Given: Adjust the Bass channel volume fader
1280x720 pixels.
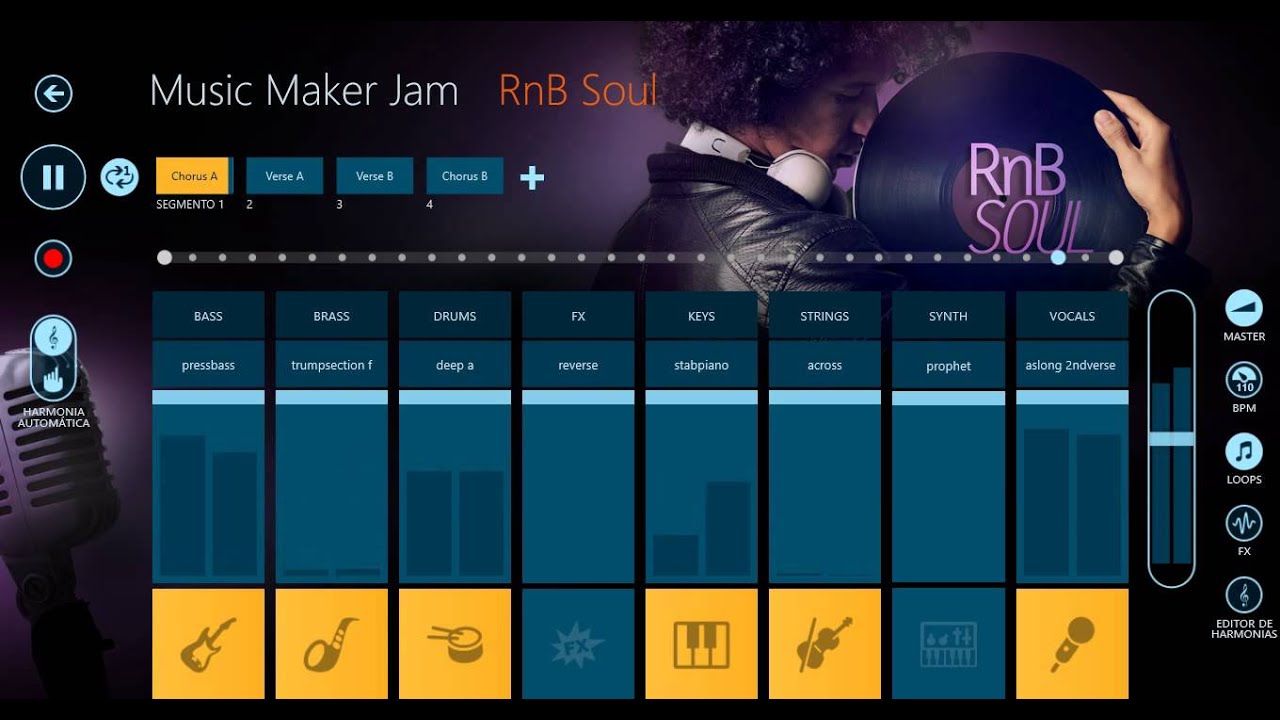Looking at the screenshot, I should (208, 397).
